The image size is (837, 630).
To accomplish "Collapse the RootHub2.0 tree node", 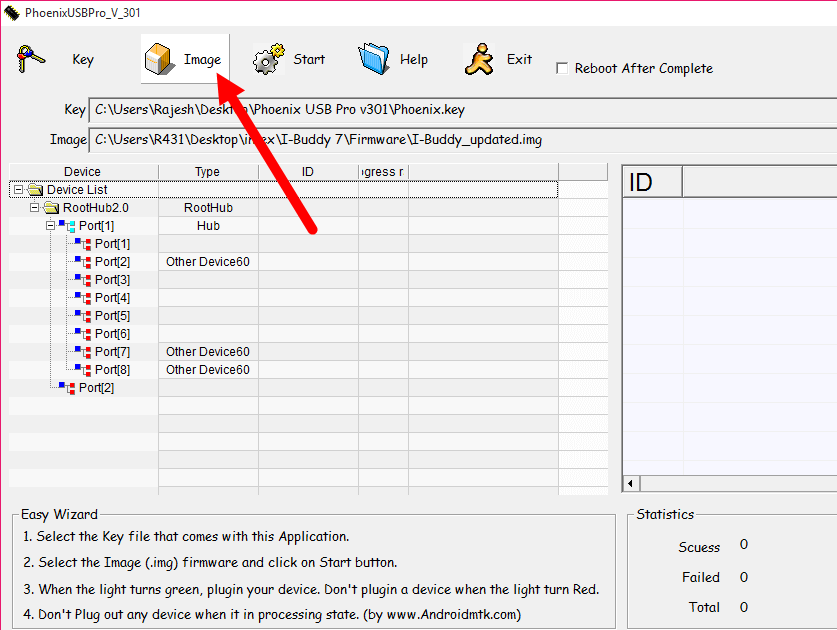I will coord(34,208).
